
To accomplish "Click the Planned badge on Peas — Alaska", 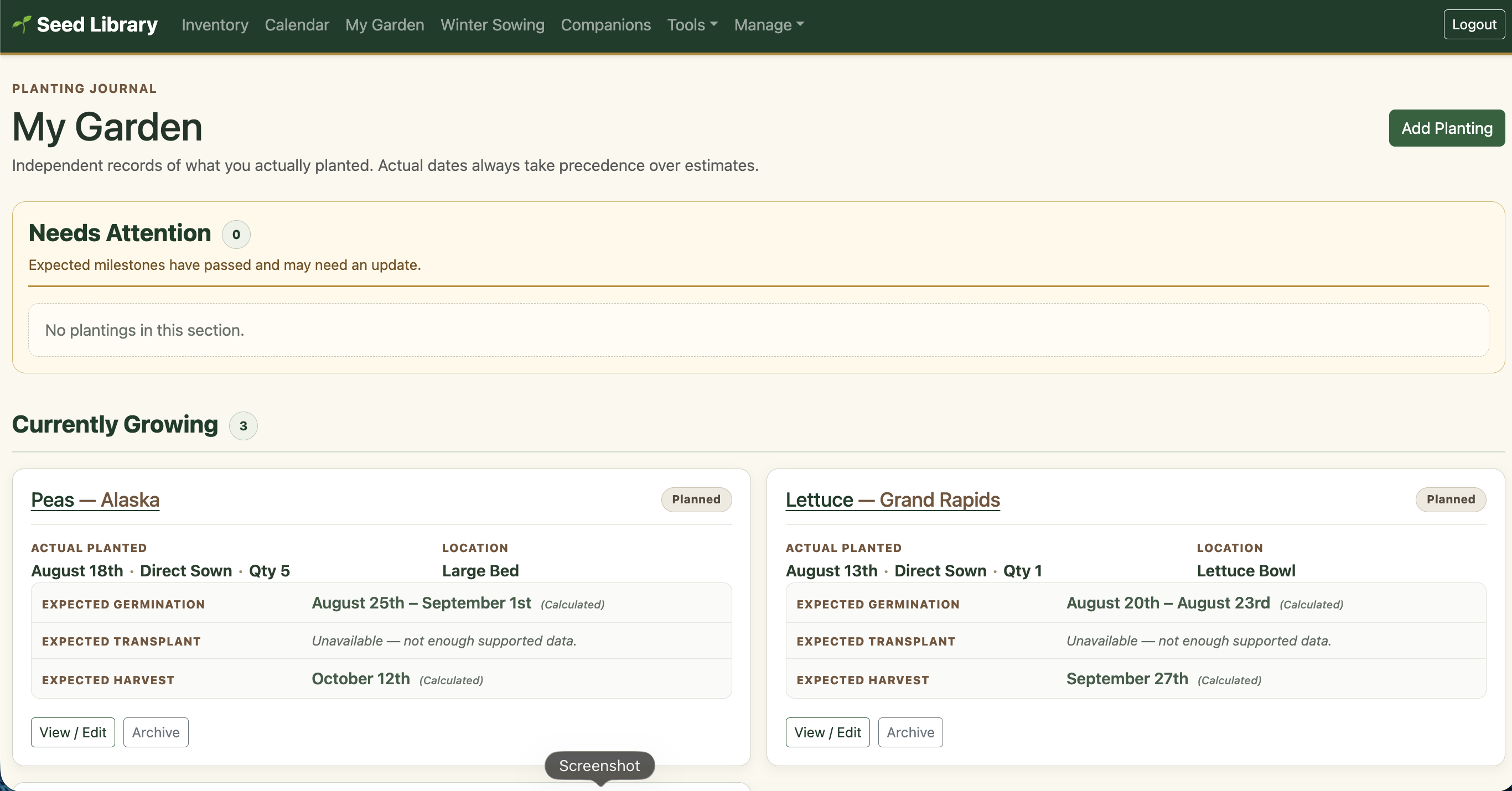I will [x=696, y=499].
